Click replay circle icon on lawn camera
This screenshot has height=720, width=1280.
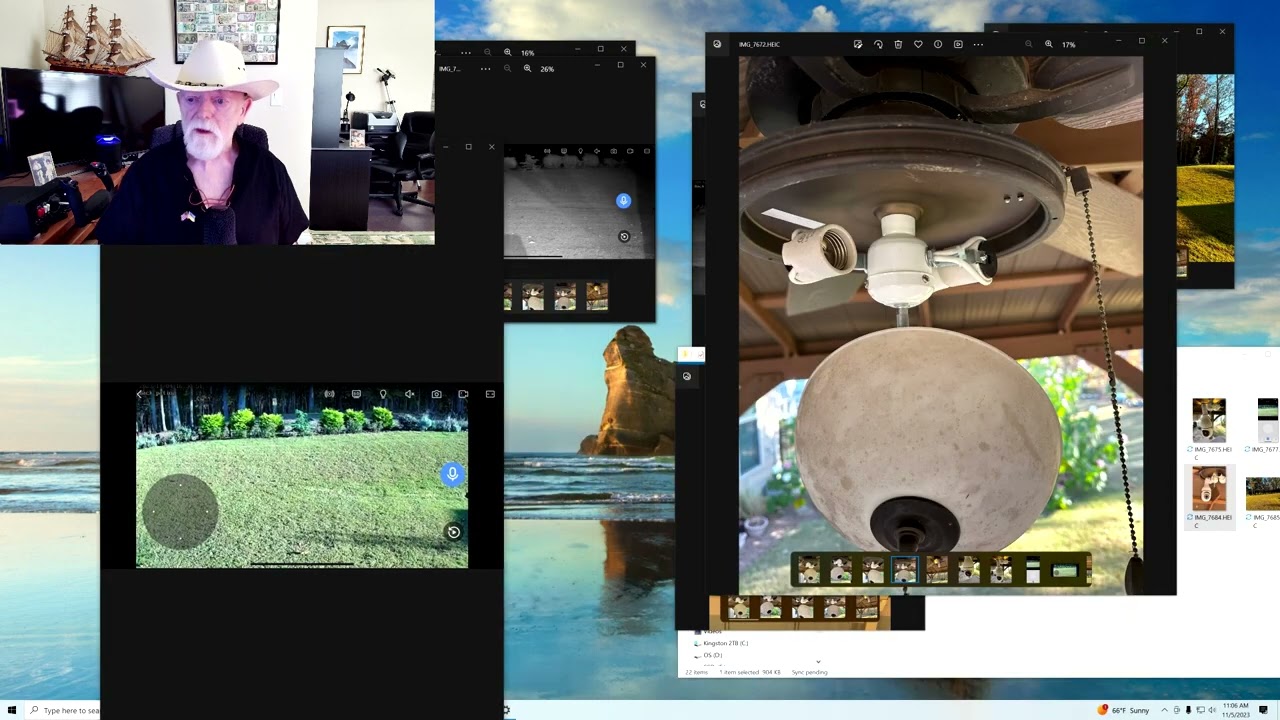(454, 532)
